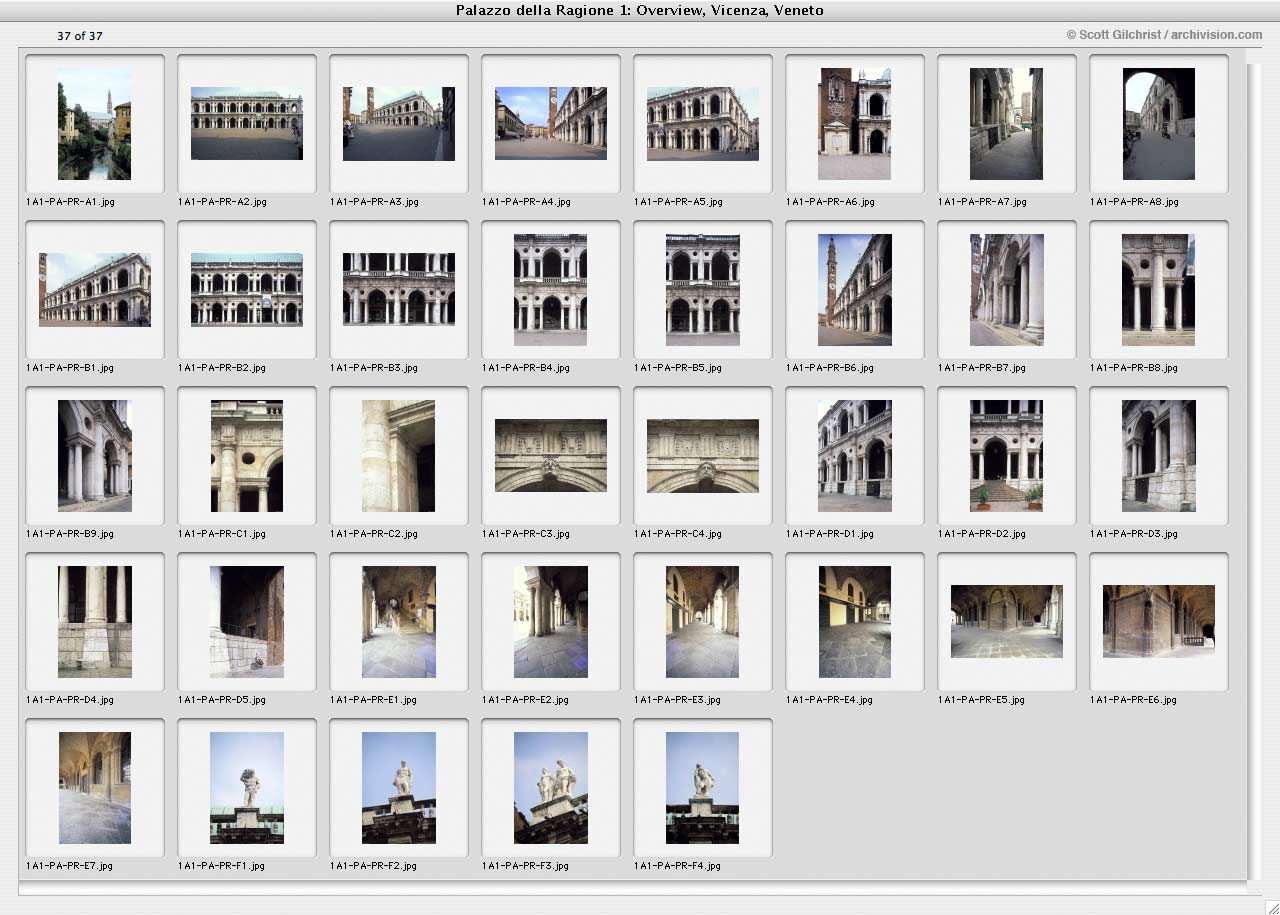View the 1A1-PA-PR-C3.jpg keystone image
Screen dimensions: 1280x915
[551, 456]
